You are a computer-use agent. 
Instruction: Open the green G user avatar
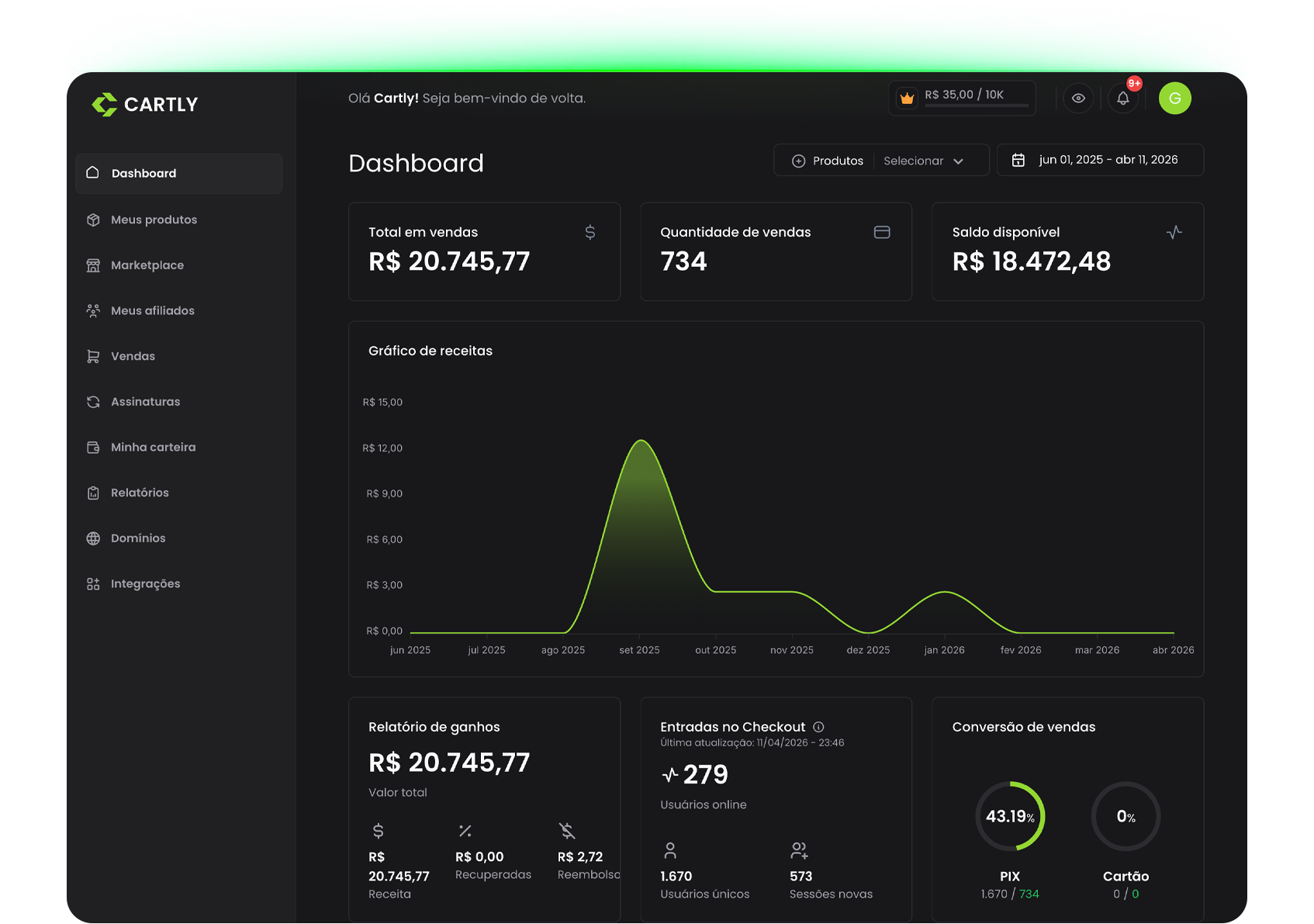(x=1174, y=99)
